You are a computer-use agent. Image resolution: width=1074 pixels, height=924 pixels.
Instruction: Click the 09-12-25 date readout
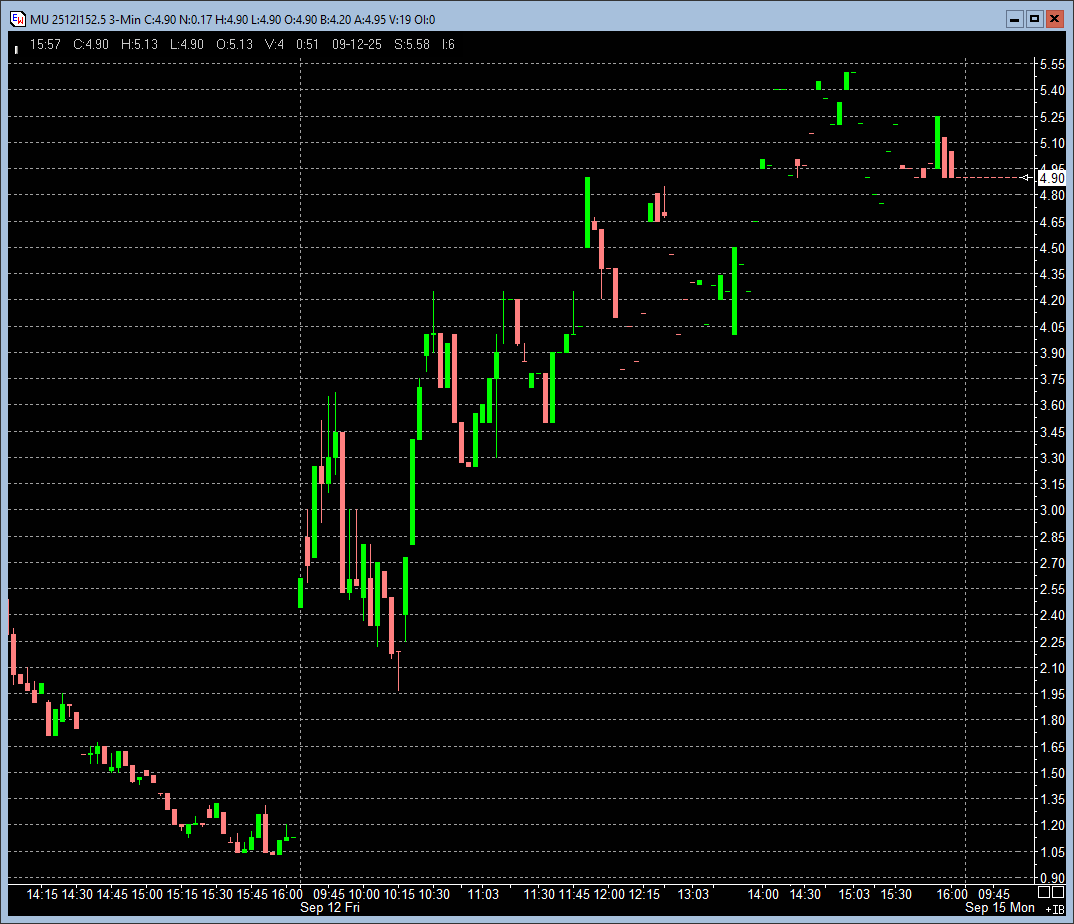coord(357,45)
